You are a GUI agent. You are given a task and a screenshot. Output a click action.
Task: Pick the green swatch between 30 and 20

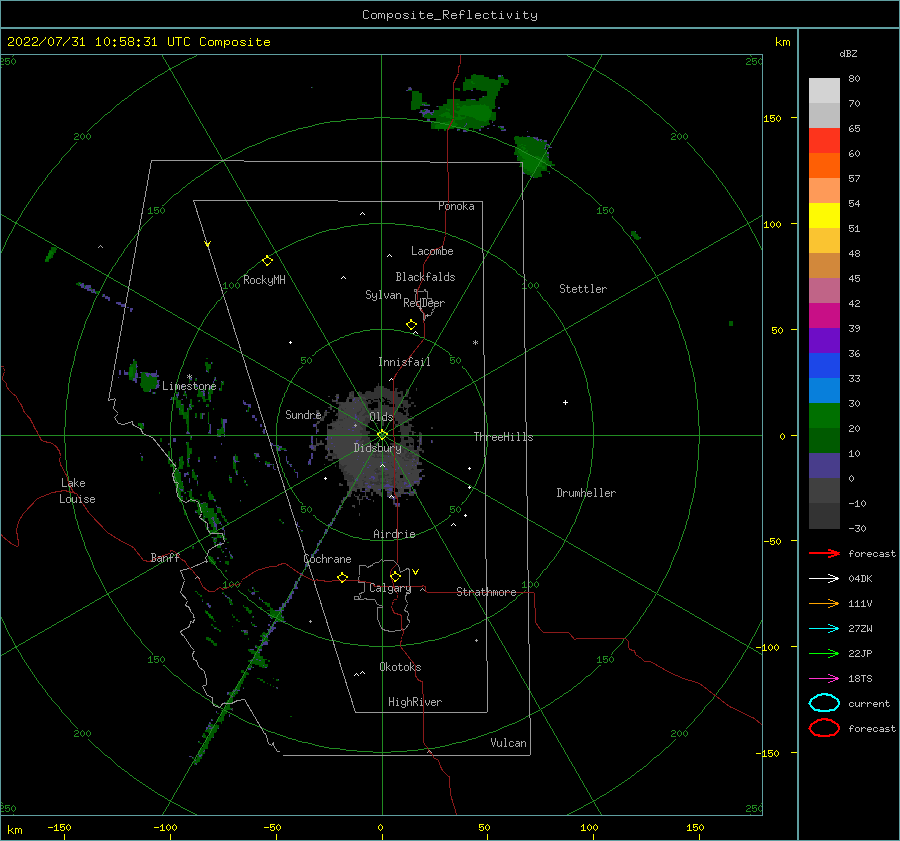(x=824, y=415)
